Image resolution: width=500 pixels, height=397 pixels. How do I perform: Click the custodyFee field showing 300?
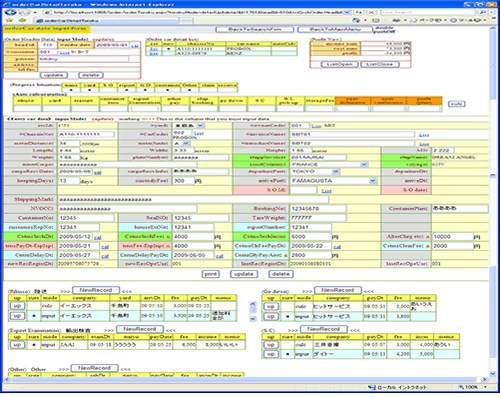click(184, 181)
